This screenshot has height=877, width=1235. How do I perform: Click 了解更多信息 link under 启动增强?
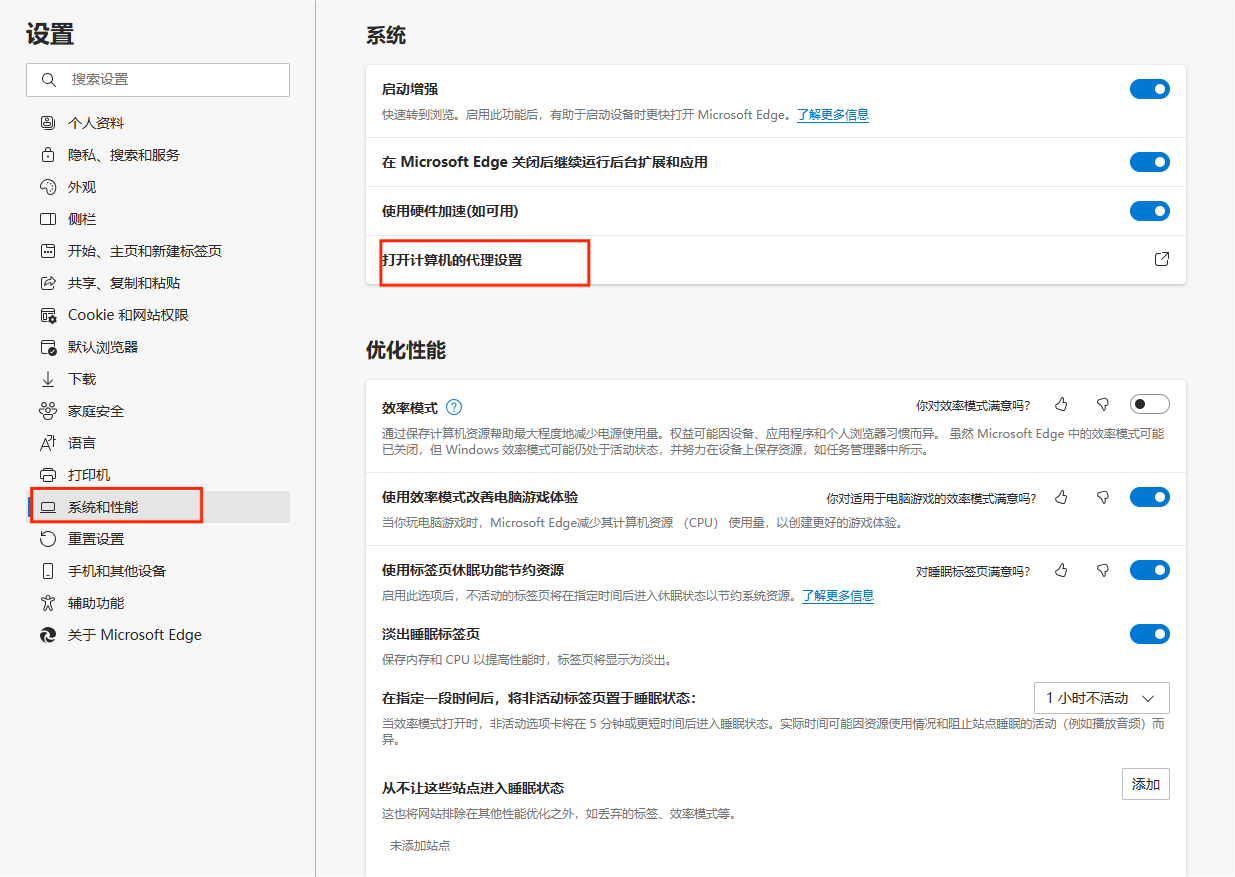(x=832, y=115)
